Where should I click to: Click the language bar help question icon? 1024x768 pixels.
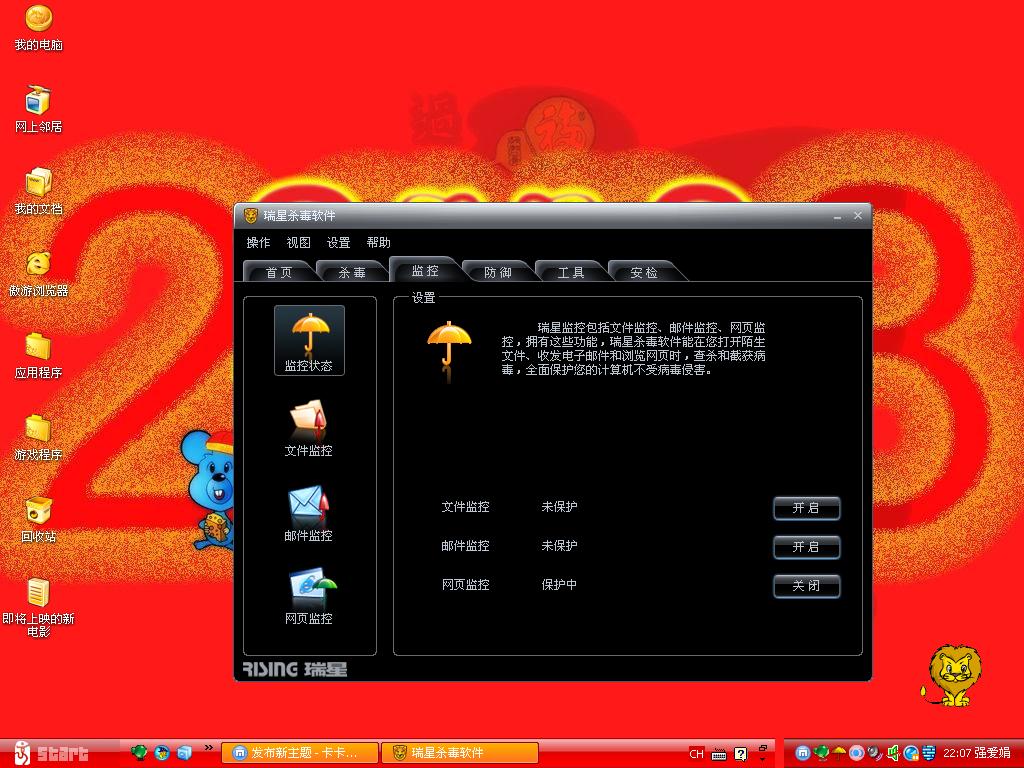pos(740,754)
